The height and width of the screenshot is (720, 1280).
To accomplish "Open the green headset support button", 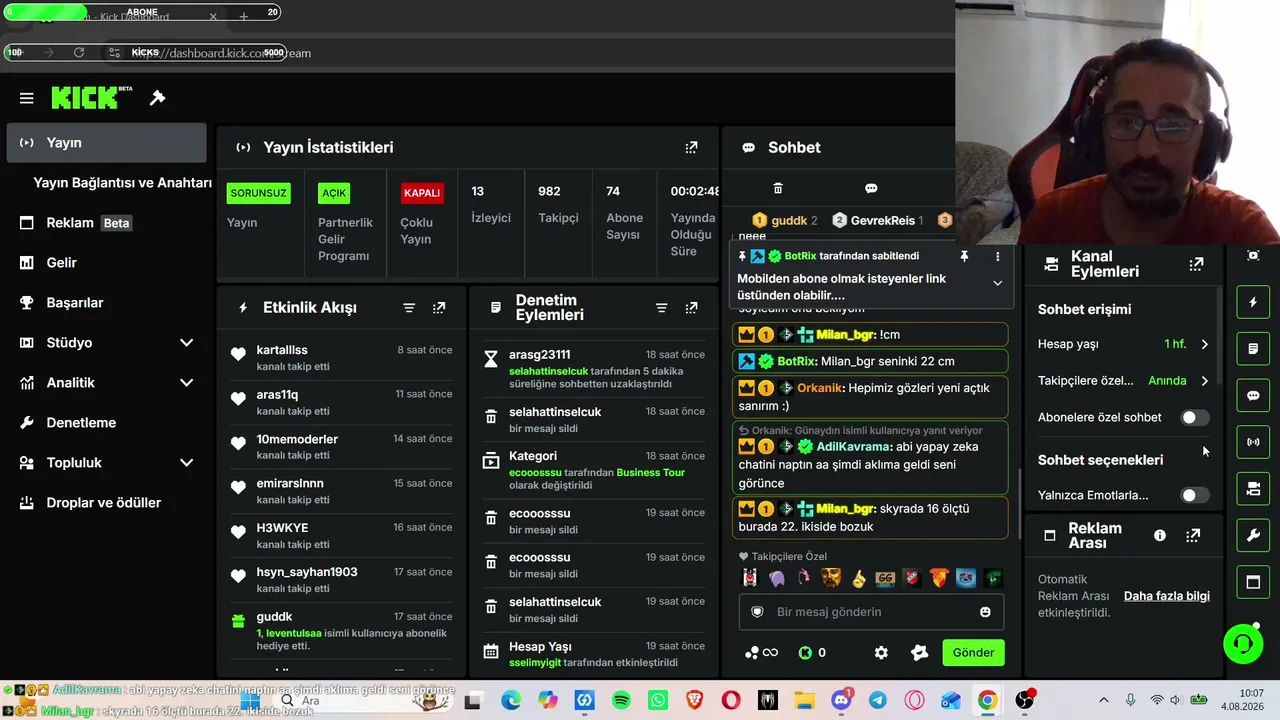I will click(x=1243, y=643).
